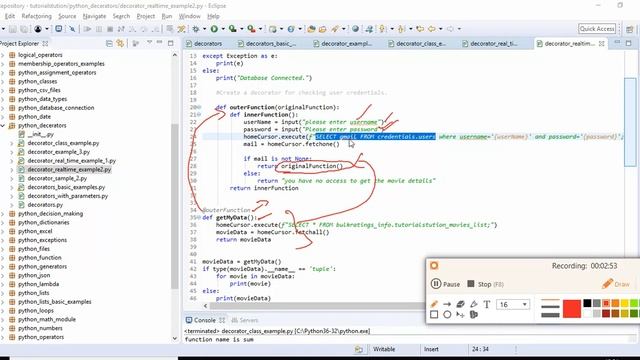This screenshot has width=640, height=360.
Task: Collapse the python_decorators folder
Action: [3, 125]
